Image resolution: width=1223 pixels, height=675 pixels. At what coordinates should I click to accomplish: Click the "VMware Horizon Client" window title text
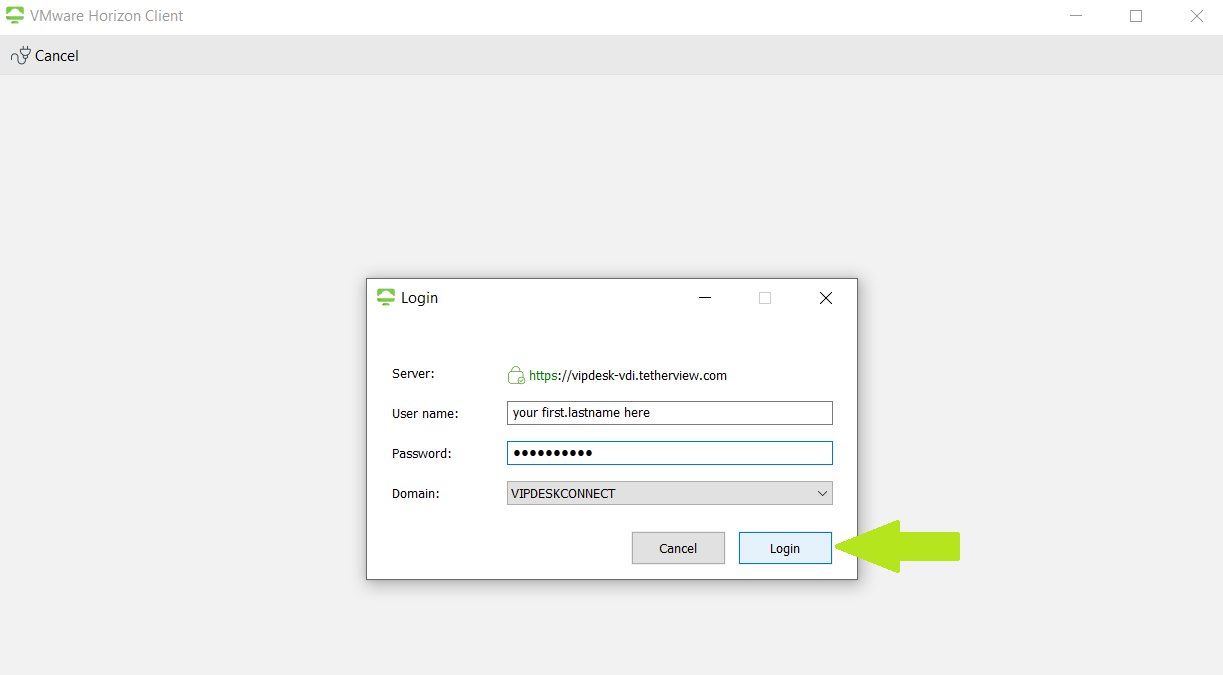point(107,16)
